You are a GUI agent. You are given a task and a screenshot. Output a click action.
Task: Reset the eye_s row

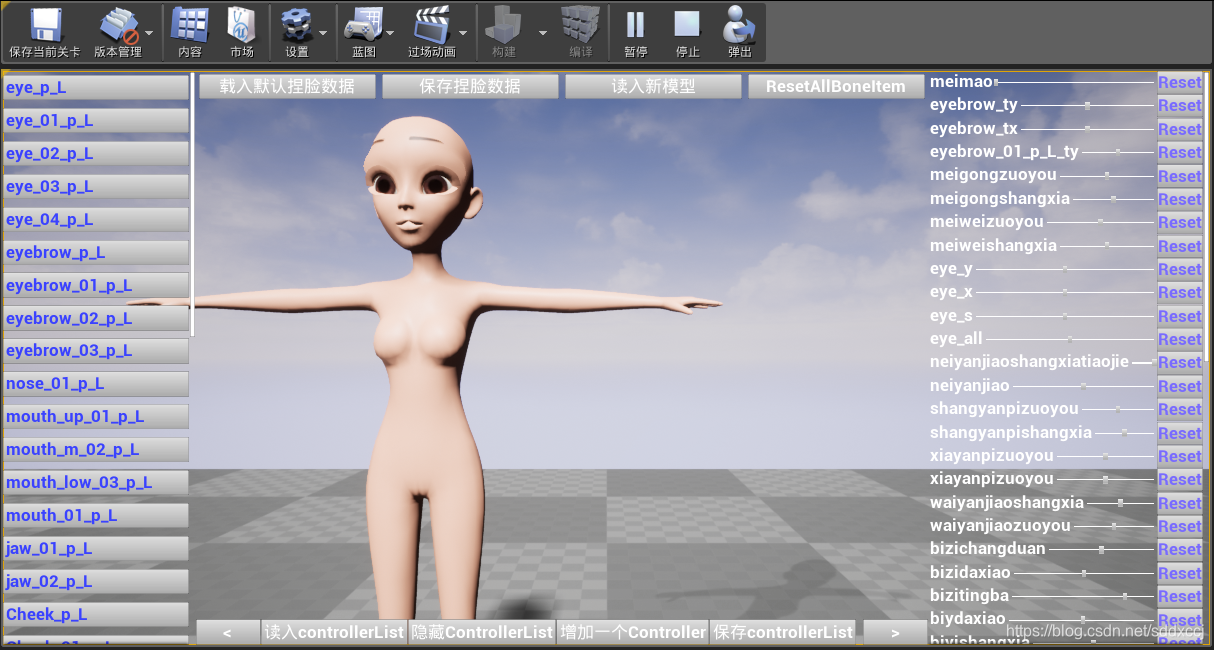tap(1180, 316)
